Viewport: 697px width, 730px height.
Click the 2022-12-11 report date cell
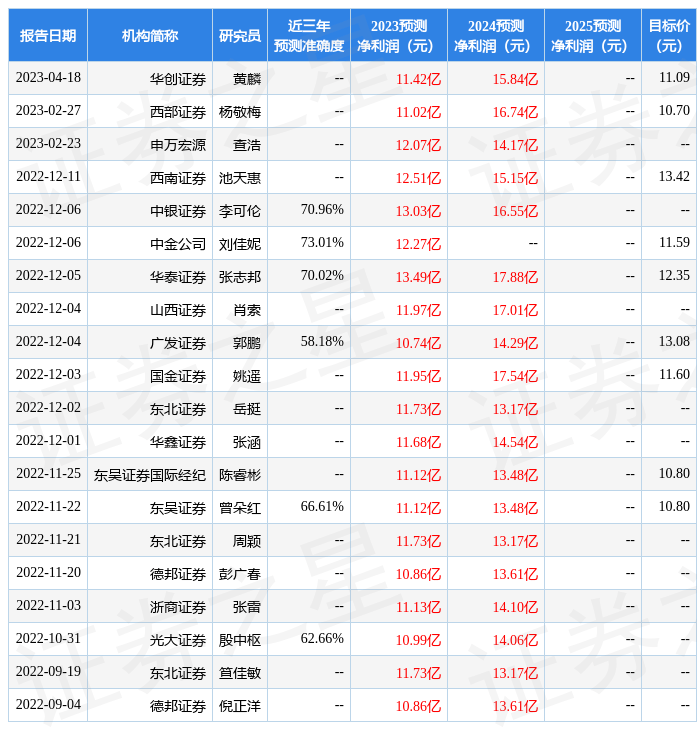click(x=48, y=177)
